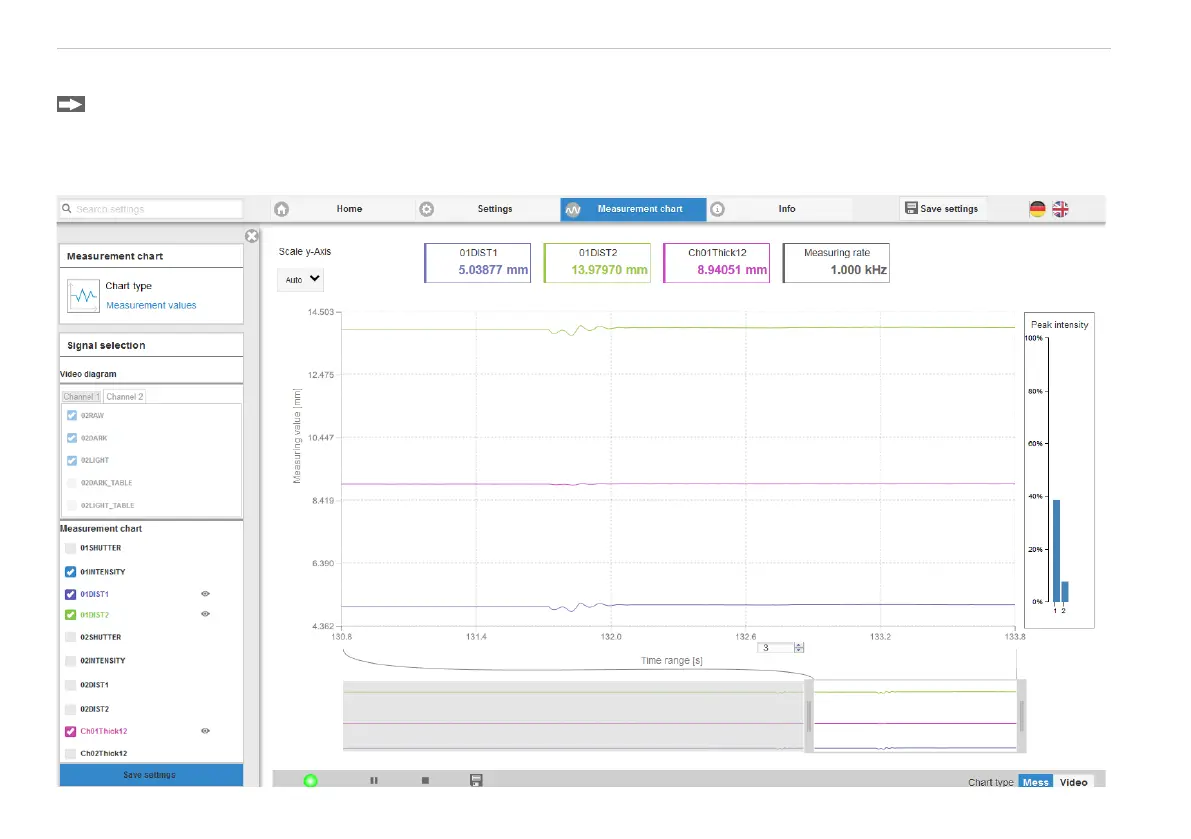Close the left panel with the X icon
The height and width of the screenshot is (839, 1191).
tap(251, 236)
